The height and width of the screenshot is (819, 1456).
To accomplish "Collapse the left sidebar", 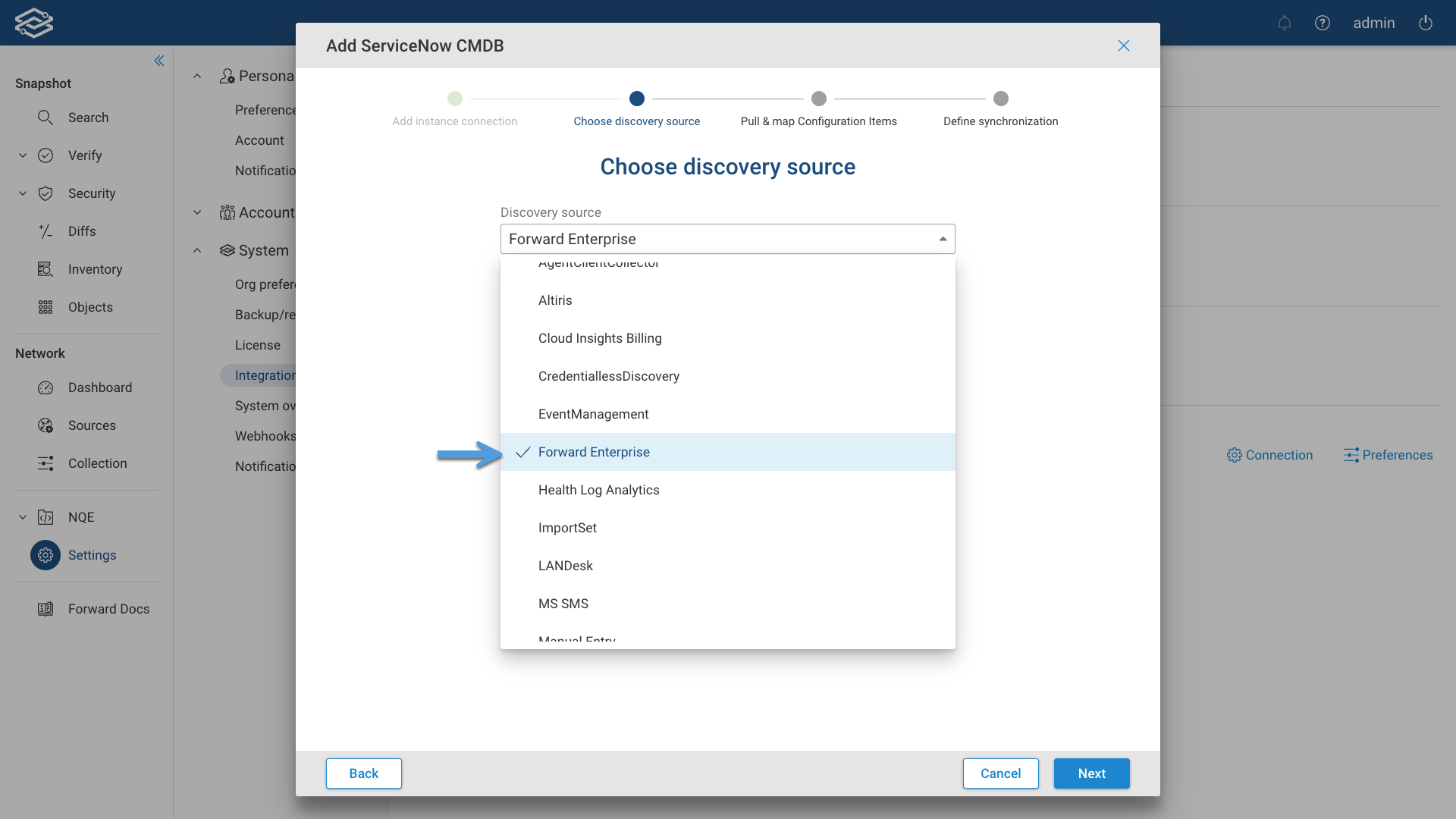I will pyautogui.click(x=159, y=61).
